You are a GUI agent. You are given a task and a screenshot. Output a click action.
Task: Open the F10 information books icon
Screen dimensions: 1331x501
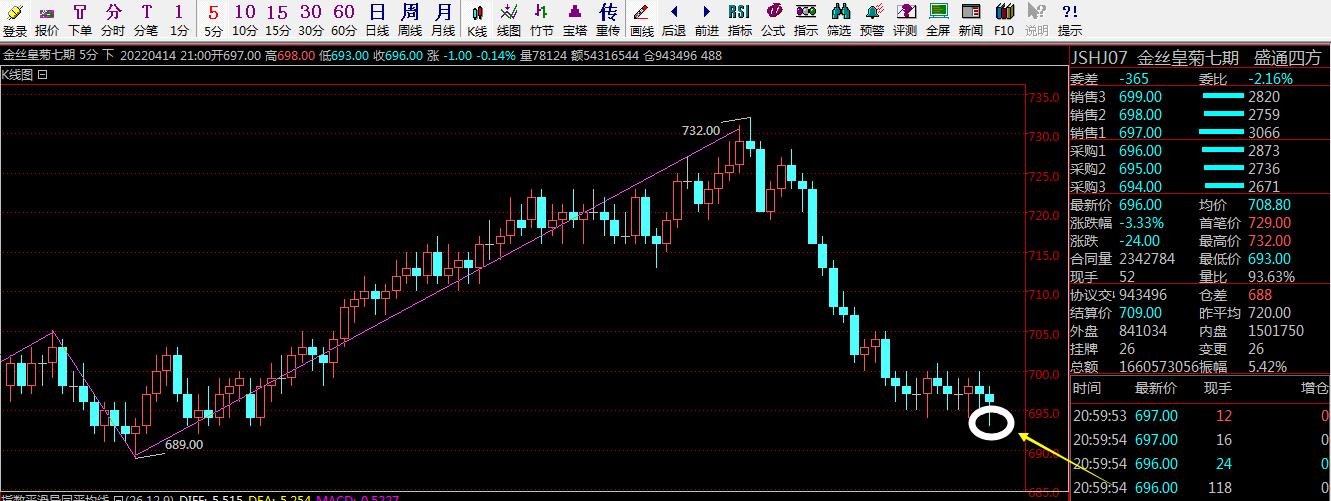(1004, 19)
